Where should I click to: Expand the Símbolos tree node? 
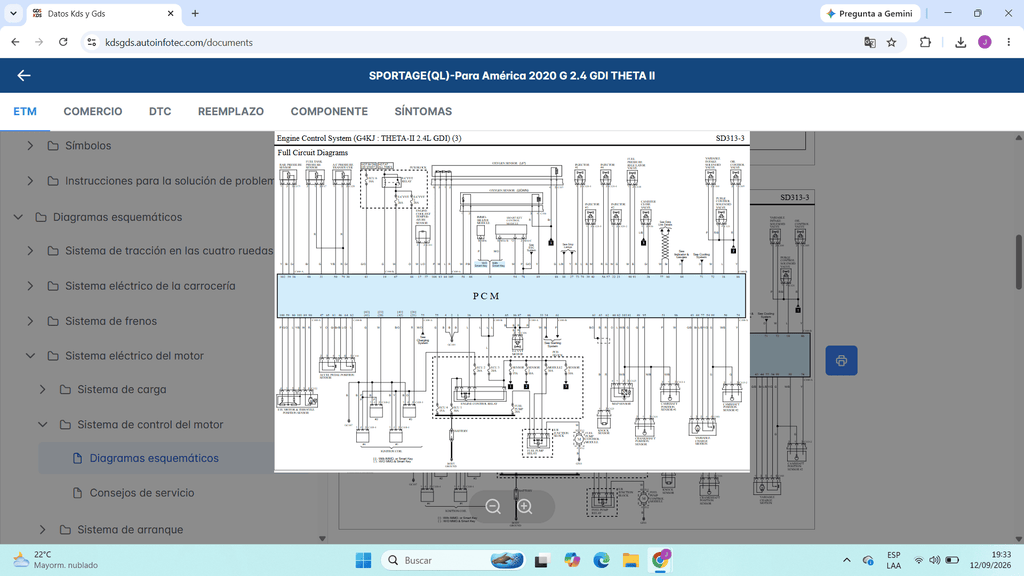pos(30,146)
